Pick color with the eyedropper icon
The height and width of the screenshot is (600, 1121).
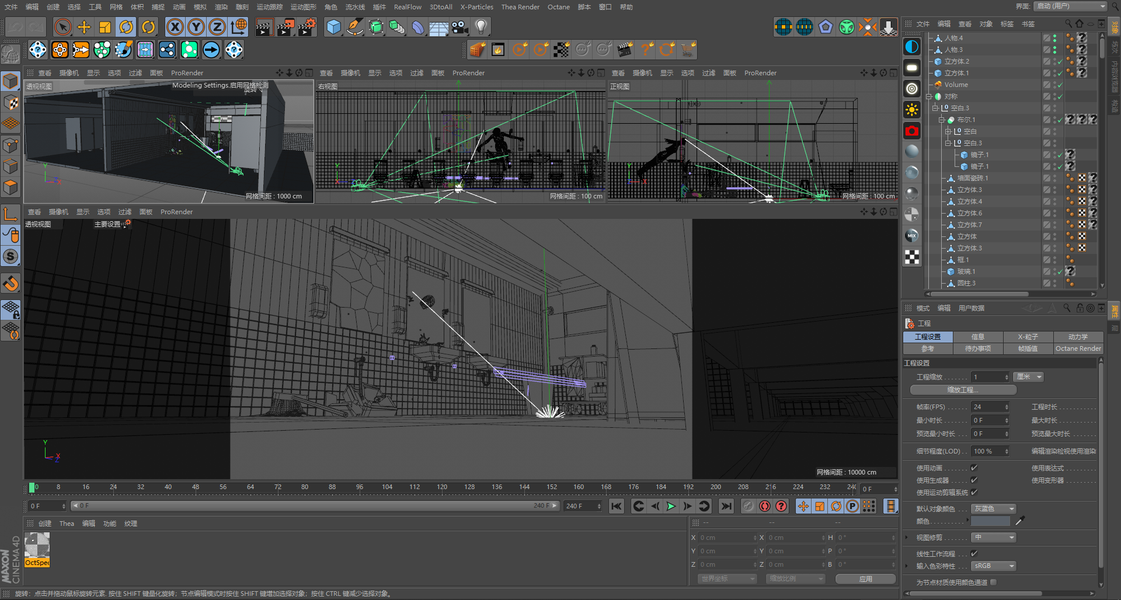pos(1020,521)
